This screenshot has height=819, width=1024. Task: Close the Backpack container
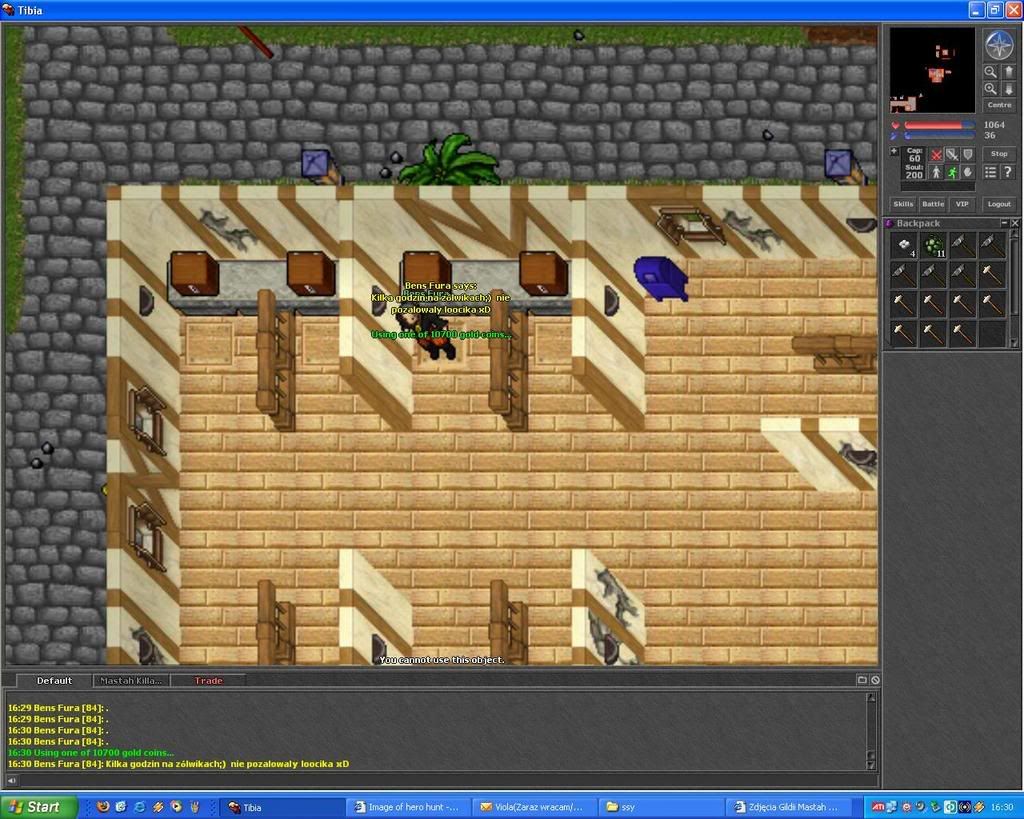(1015, 223)
